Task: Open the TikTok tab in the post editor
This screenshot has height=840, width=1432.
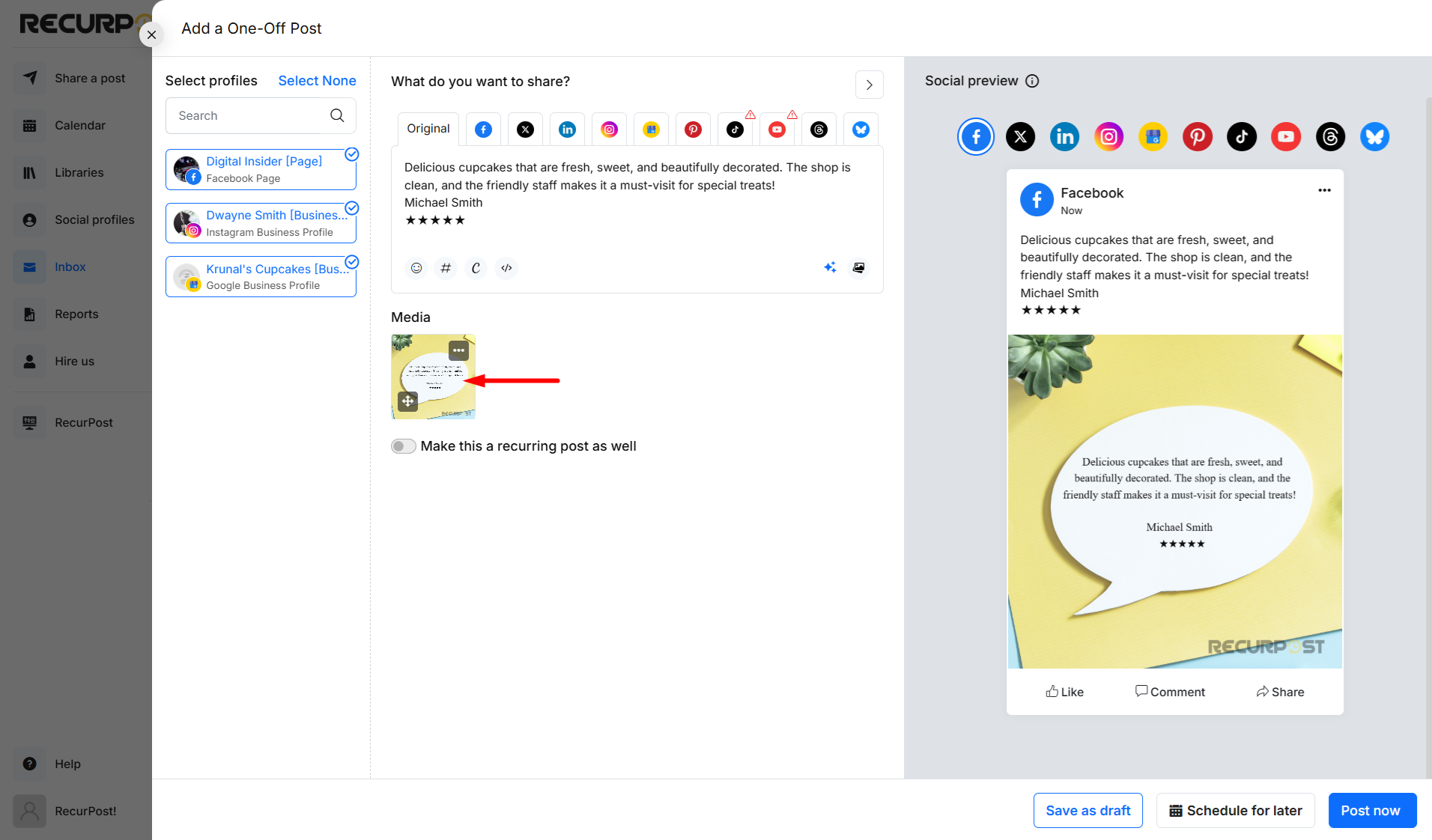Action: pos(735,130)
